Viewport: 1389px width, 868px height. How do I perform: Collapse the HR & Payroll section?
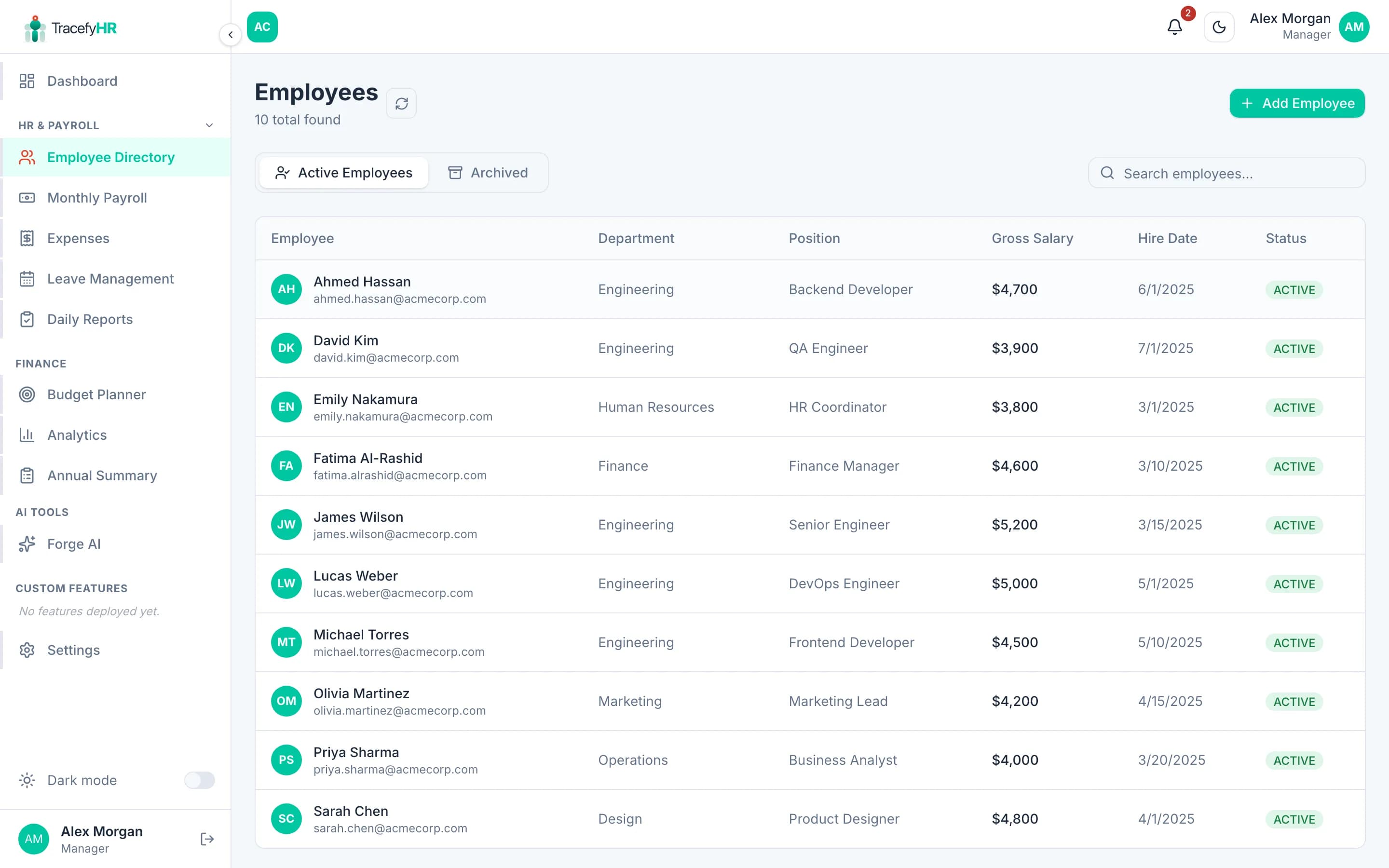coord(208,125)
